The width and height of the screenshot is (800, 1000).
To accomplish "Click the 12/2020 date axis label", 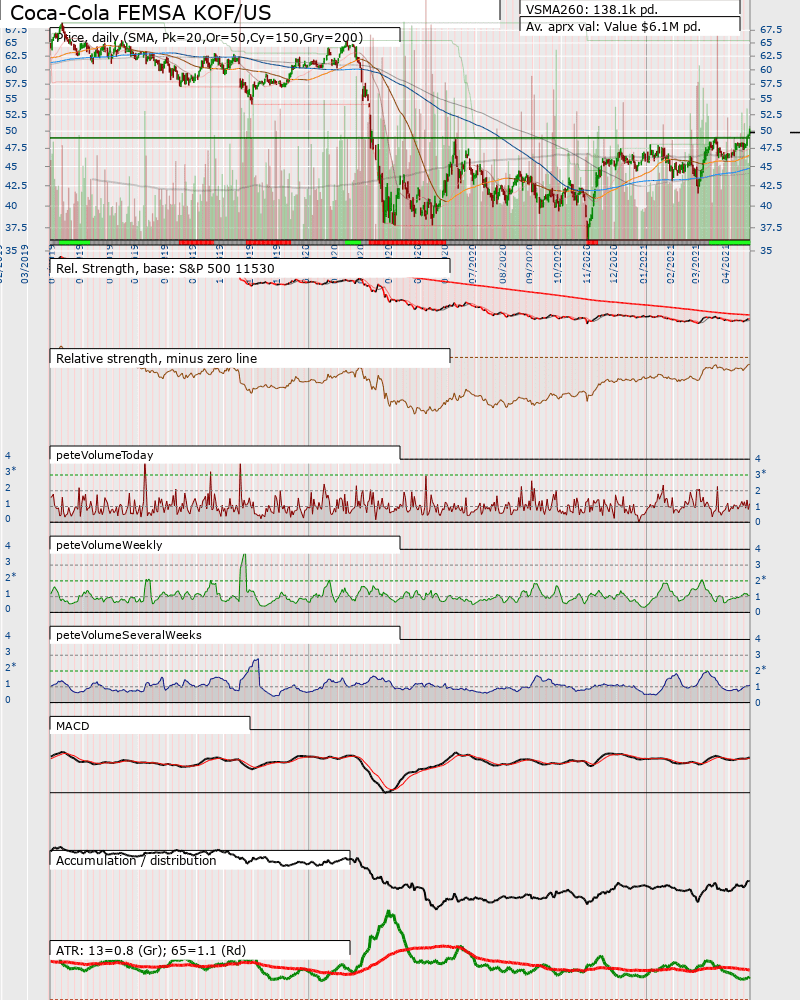I will 614,265.
